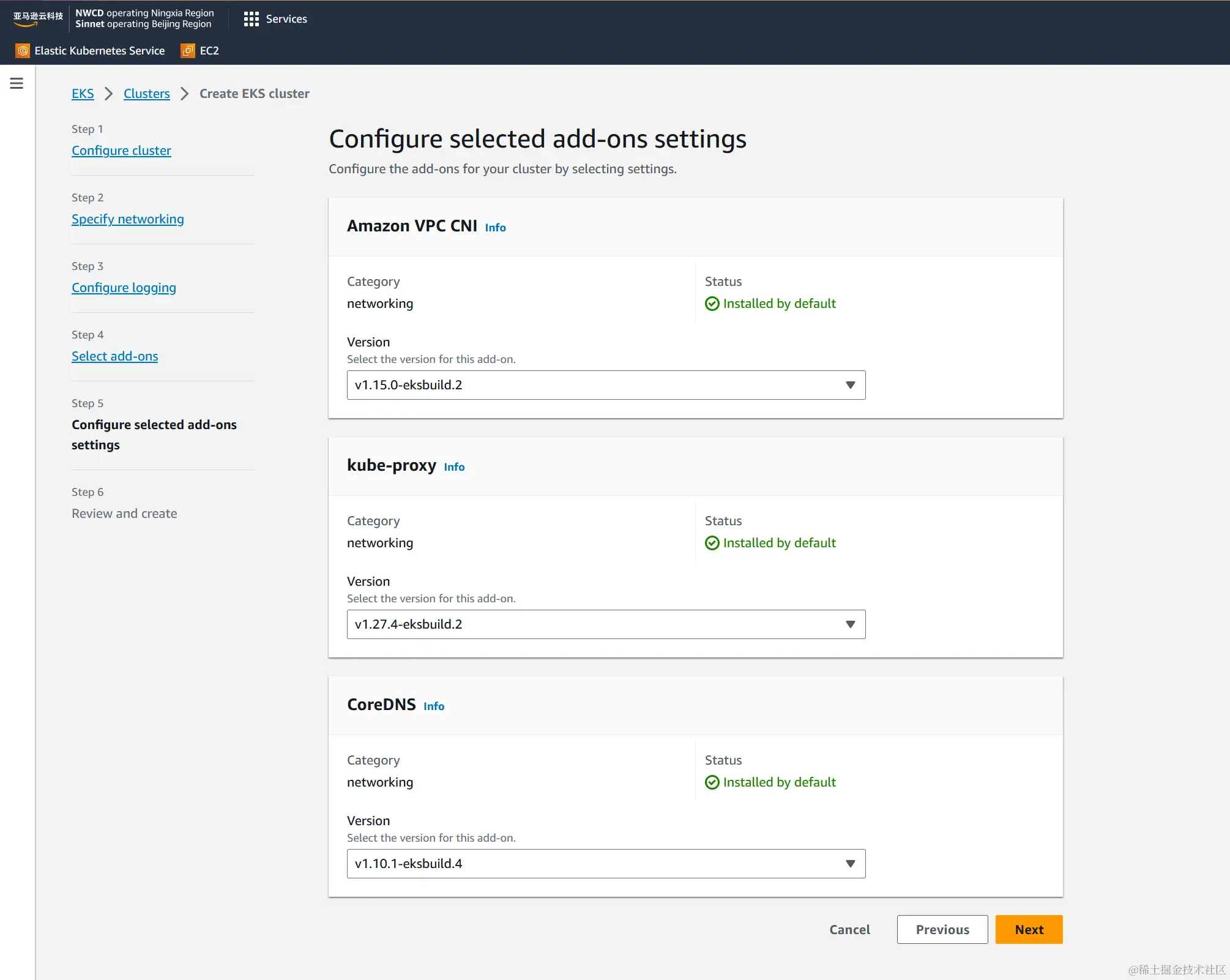Open Info for Amazon VPC CNI

(495, 228)
